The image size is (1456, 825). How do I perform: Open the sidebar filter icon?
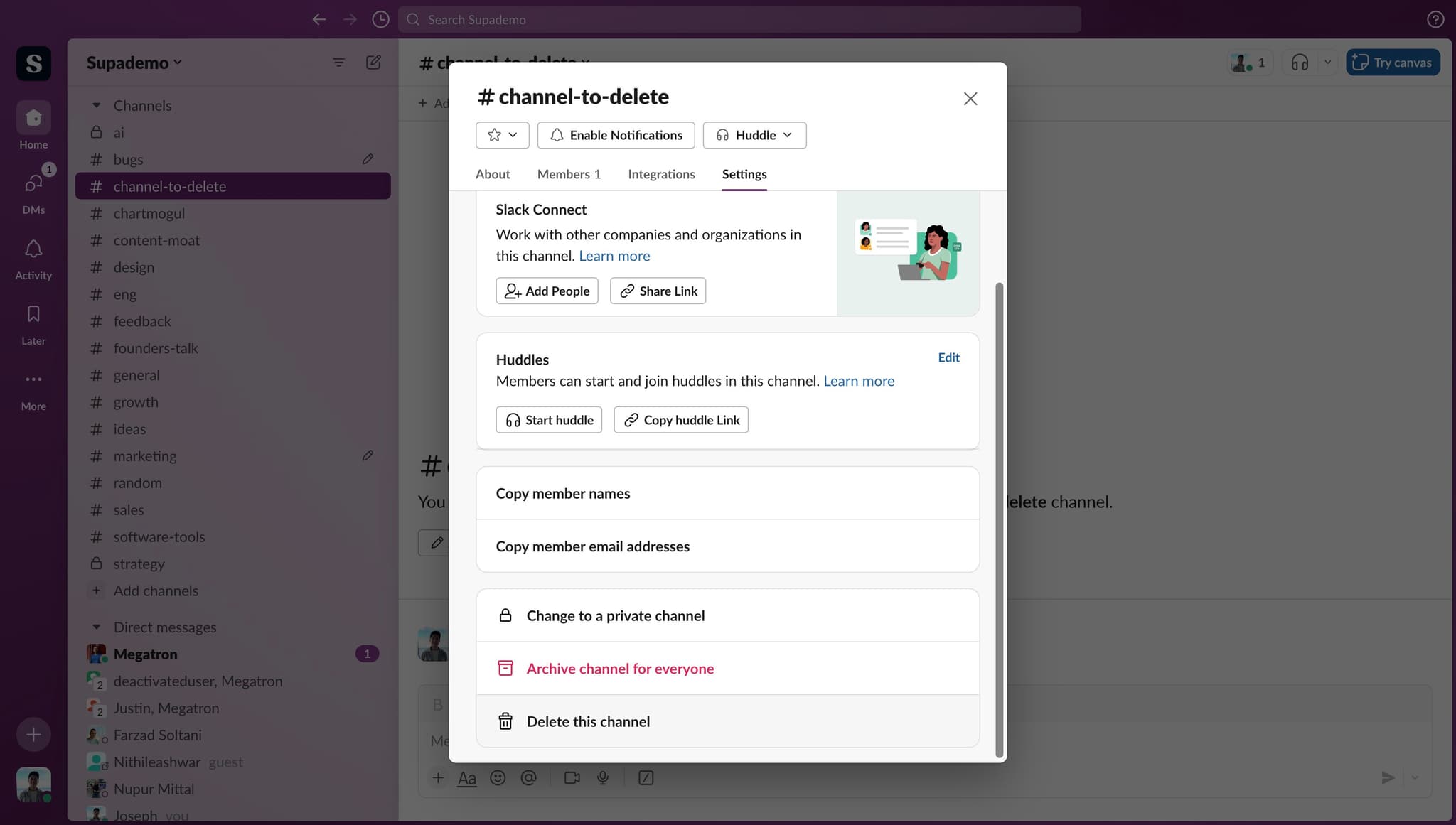tap(338, 63)
